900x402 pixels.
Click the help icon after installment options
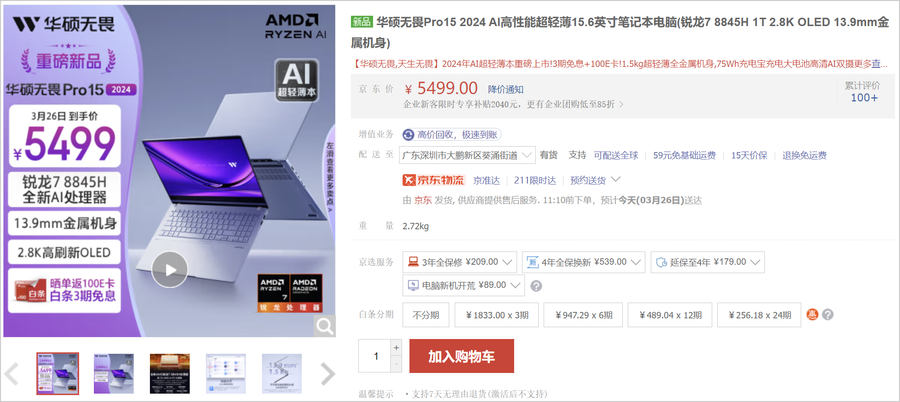tap(827, 315)
